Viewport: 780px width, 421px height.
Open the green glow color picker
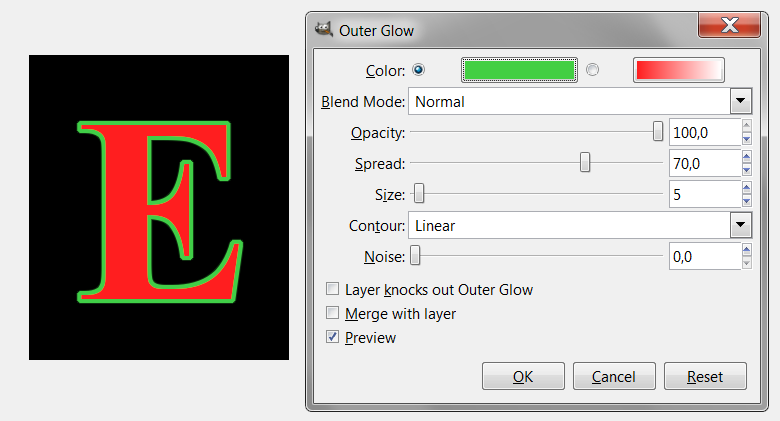click(x=519, y=70)
